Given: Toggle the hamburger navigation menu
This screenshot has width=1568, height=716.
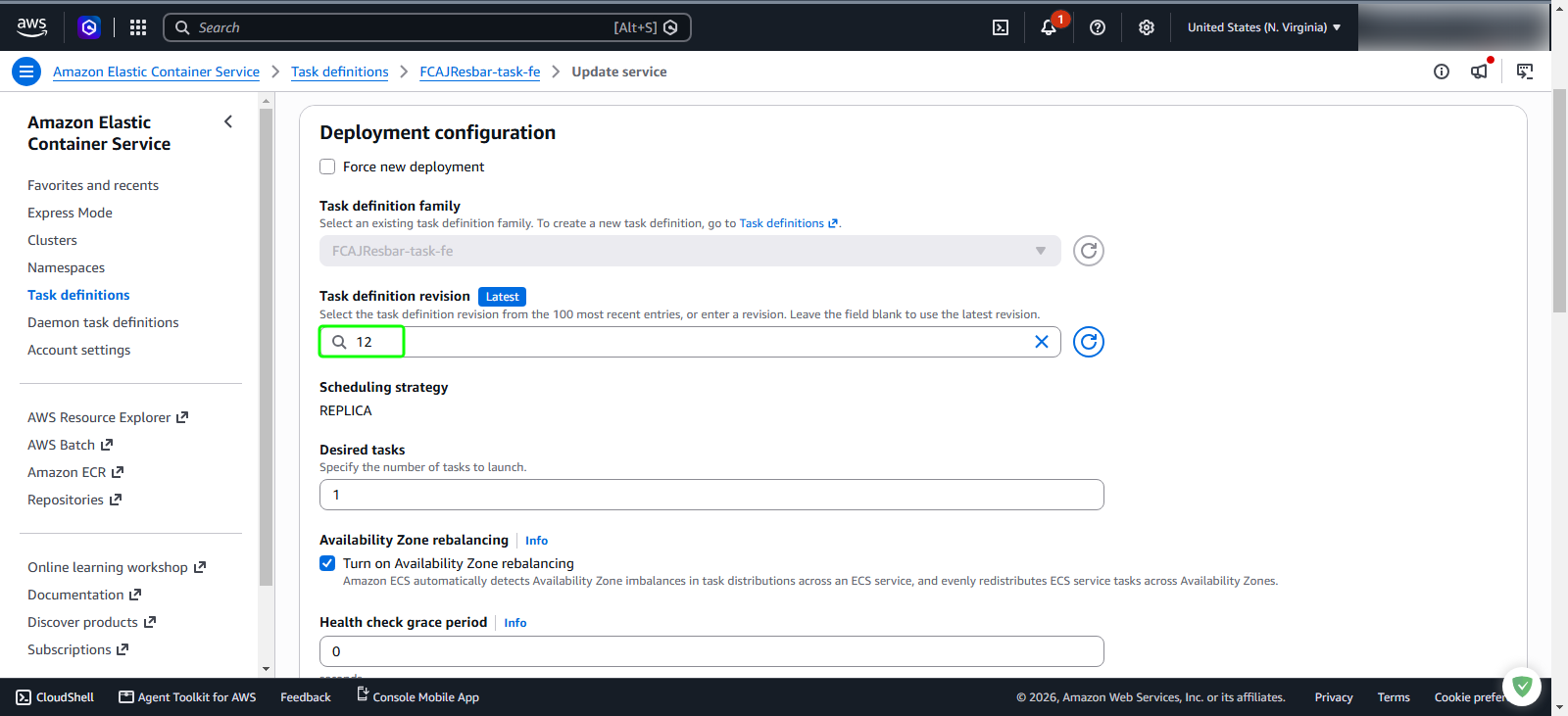Looking at the screenshot, I should point(26,72).
